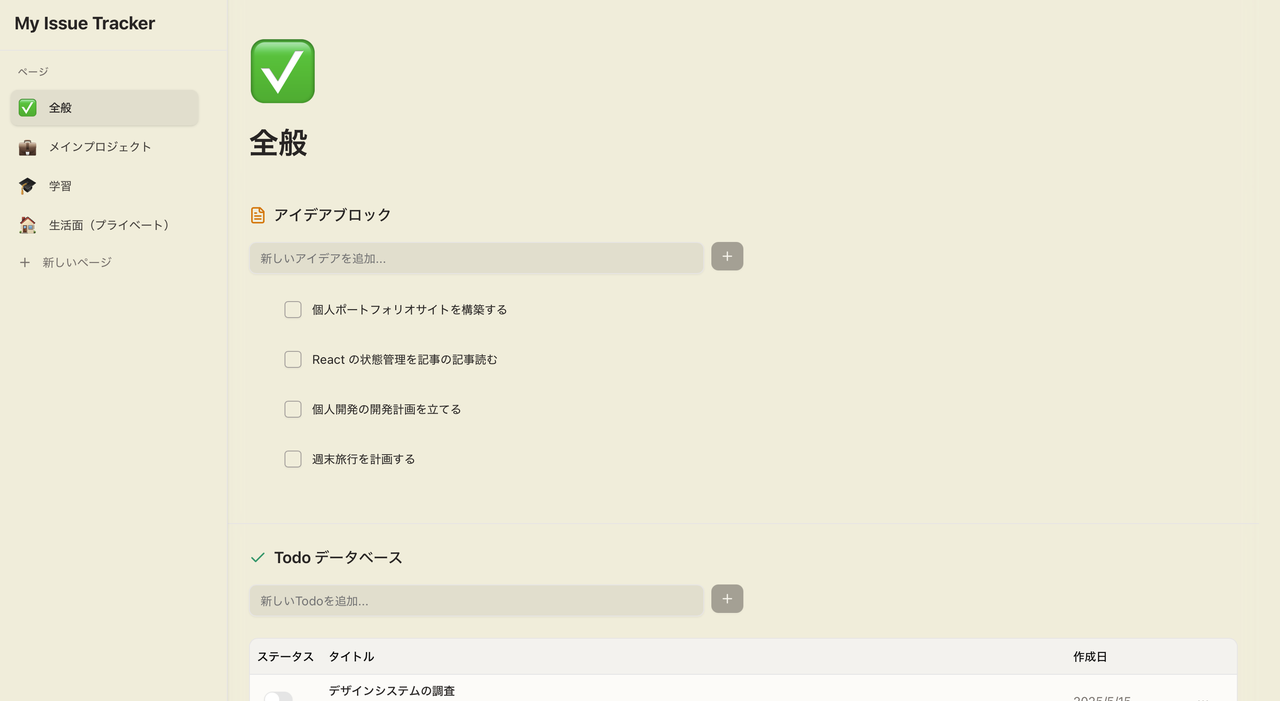Click the green check icon beside Todo データベース
Screen dimensions: 1280x701
tap(257, 557)
